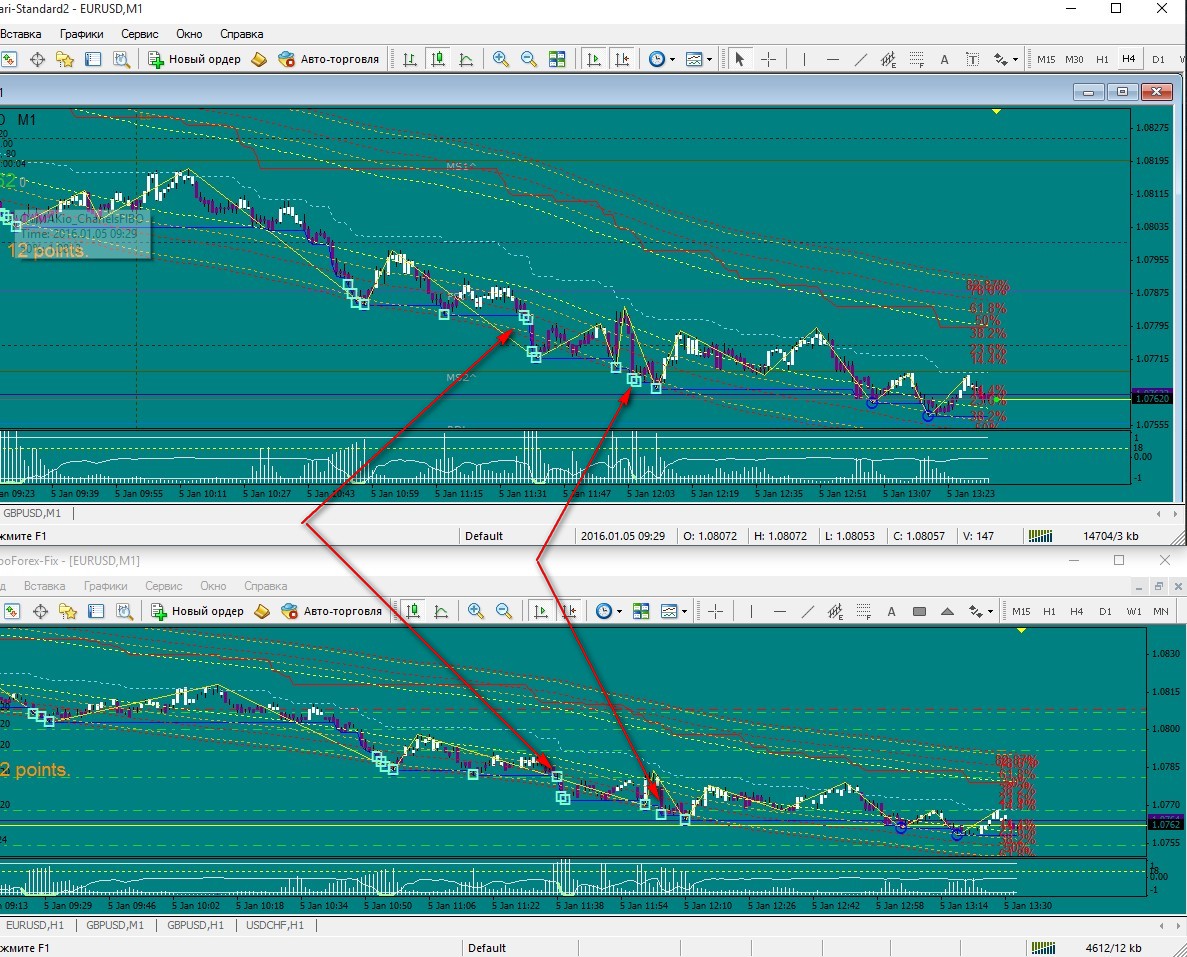Select Fibonacci tool in lower window toolbar
The height and width of the screenshot is (957, 1187).
click(864, 611)
